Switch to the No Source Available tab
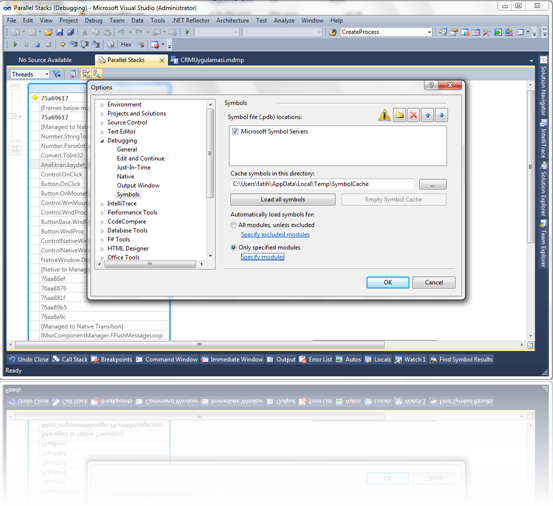This screenshot has height=506, width=553. pyautogui.click(x=45, y=60)
